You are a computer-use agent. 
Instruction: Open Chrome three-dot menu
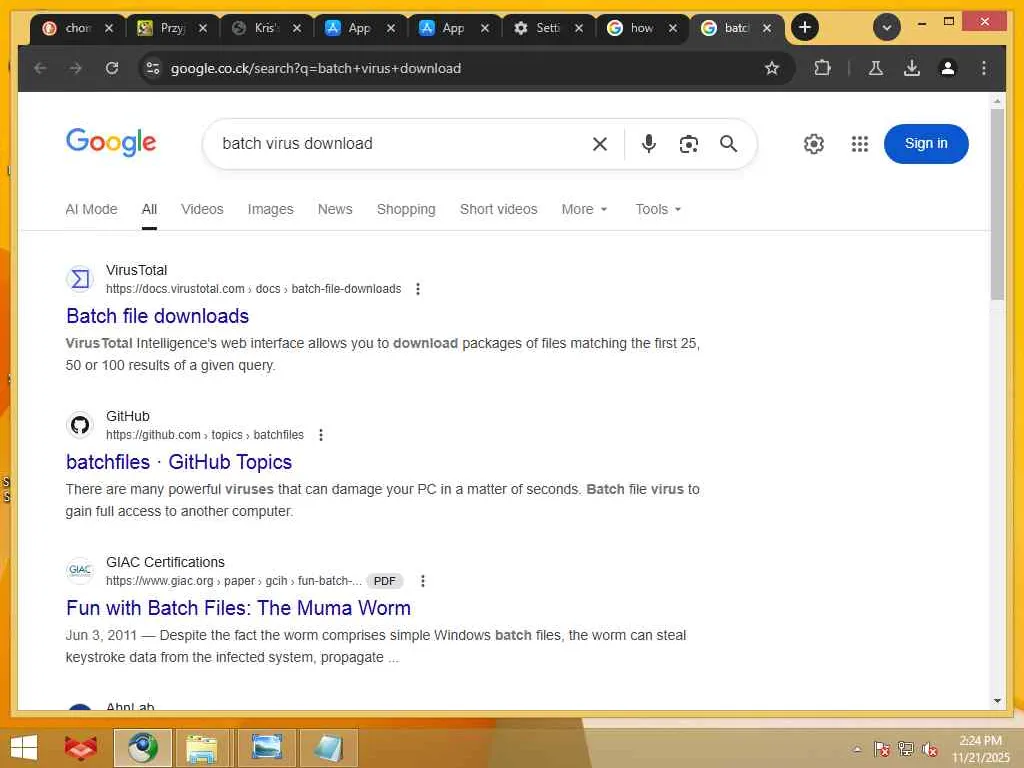(984, 68)
